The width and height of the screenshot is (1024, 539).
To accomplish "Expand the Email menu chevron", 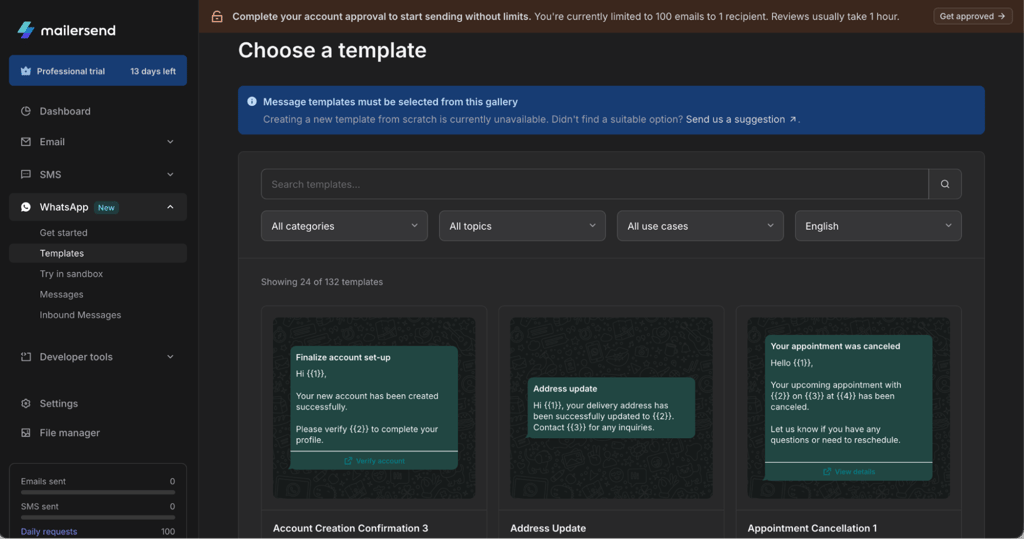I will (x=170, y=142).
